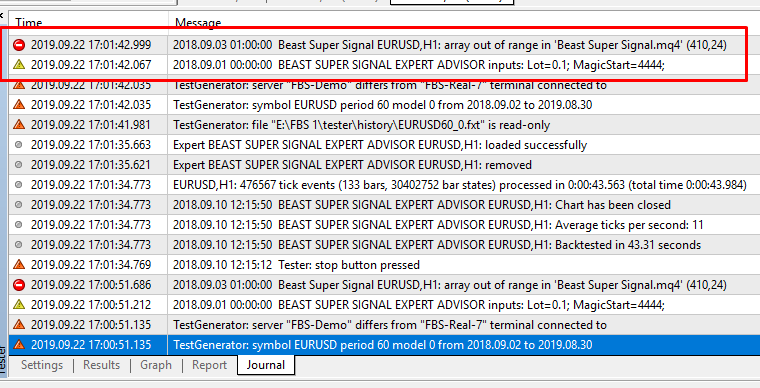Select the 17:01:41.981 timestamp cell
The image size is (760, 388).
pos(91,124)
